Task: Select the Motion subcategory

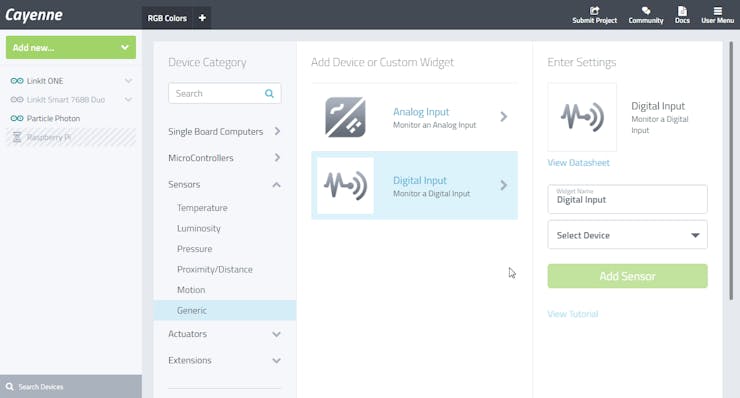Action: point(191,290)
